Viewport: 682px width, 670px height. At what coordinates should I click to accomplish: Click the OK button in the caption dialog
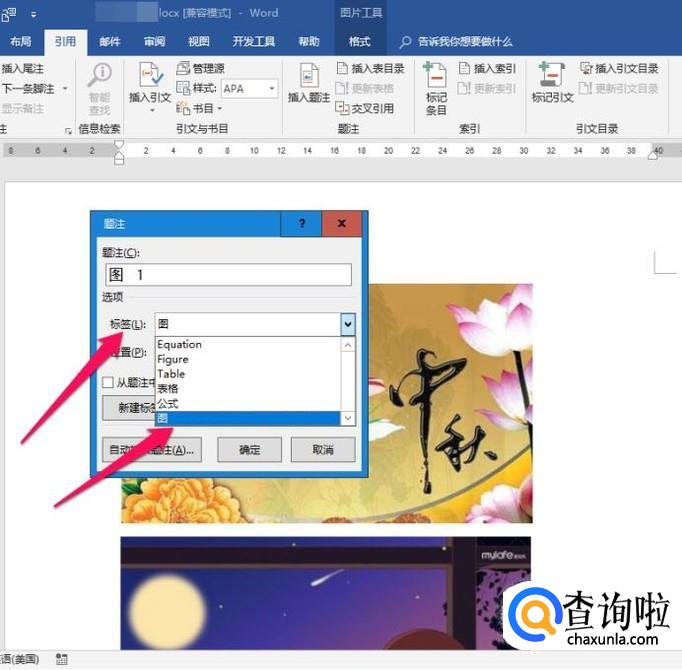(250, 450)
